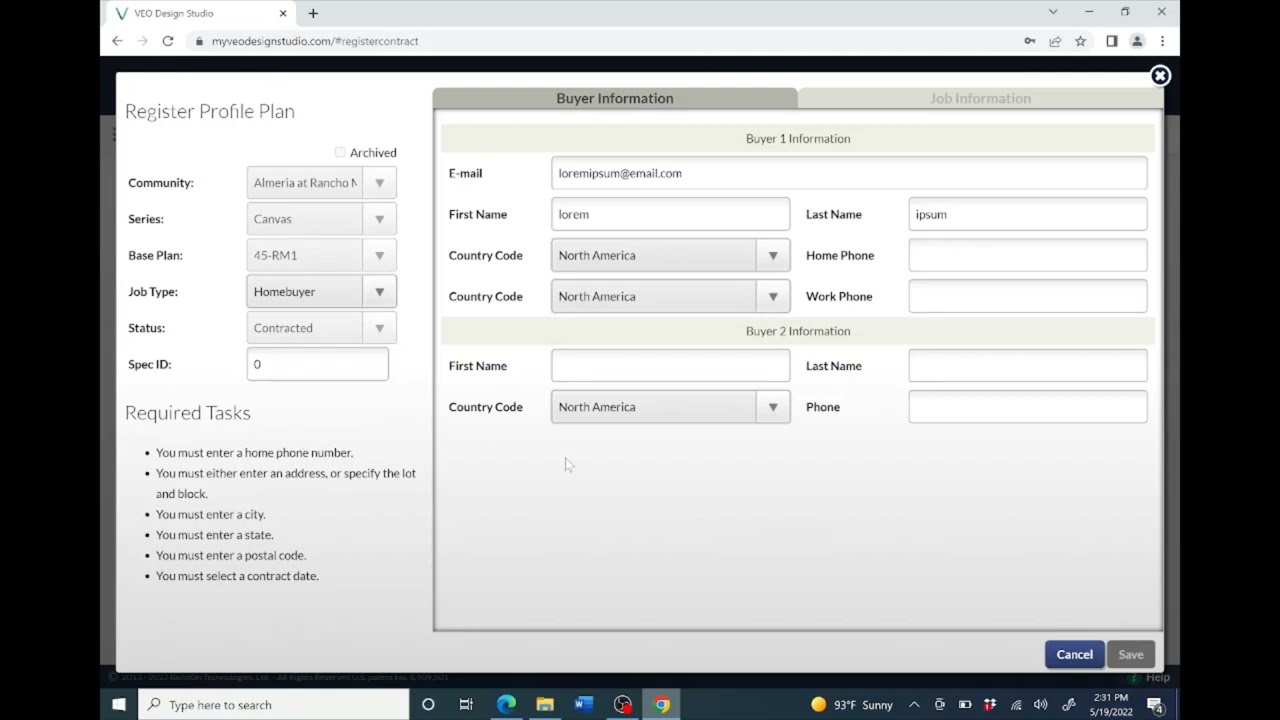
Task: Click the Save button
Action: (1131, 654)
